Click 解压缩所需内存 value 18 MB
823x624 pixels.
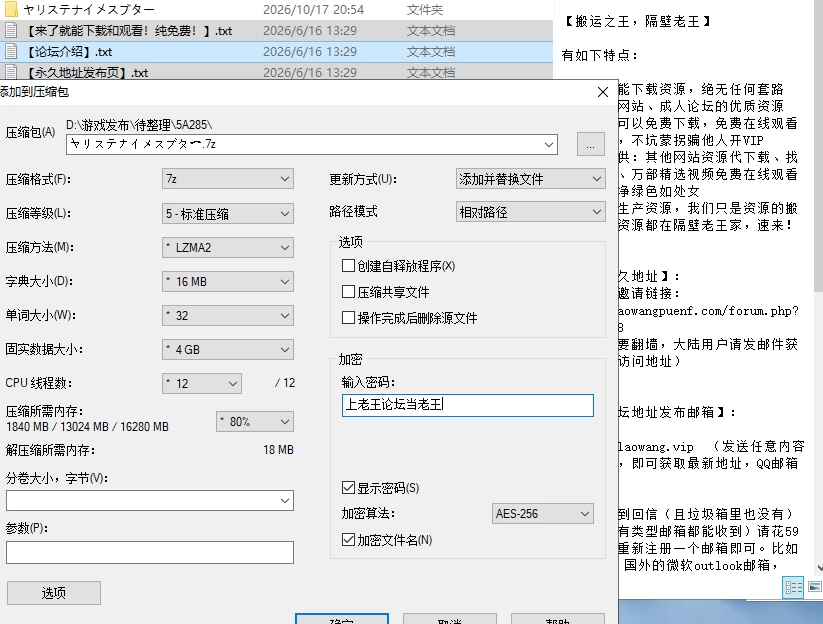[278, 450]
